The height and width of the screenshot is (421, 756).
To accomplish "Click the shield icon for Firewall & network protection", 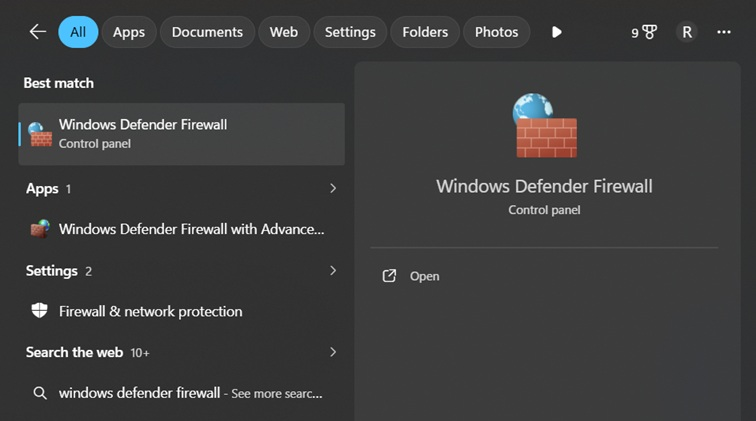I will point(40,311).
